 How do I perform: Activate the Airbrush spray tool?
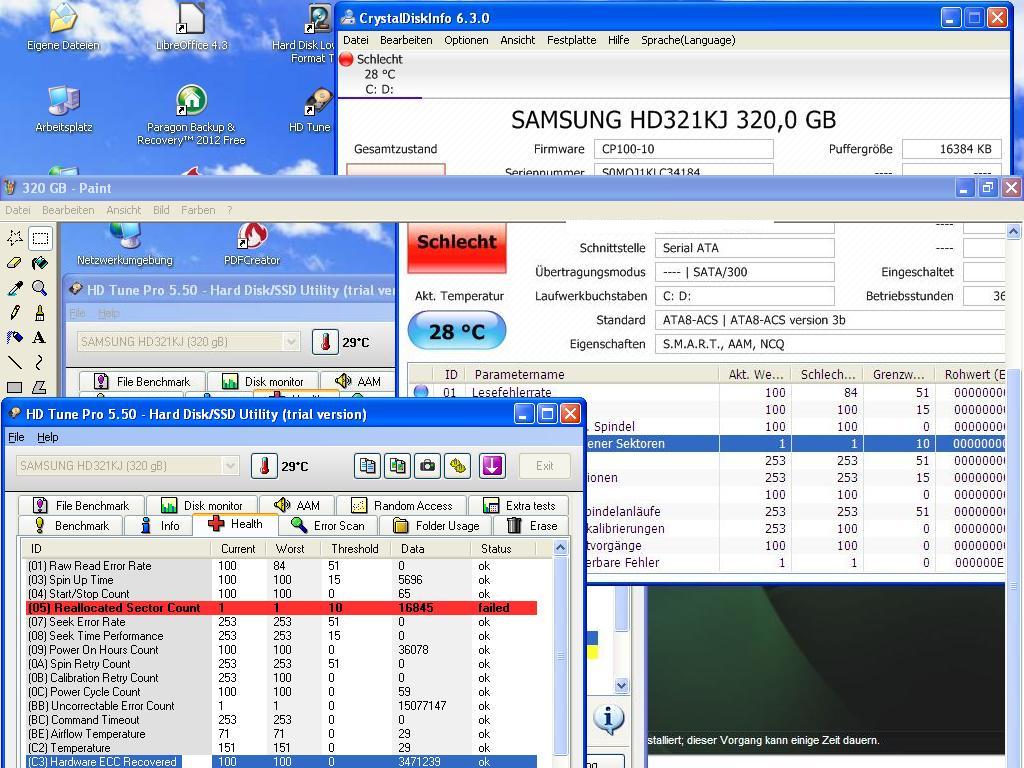[x=14, y=338]
